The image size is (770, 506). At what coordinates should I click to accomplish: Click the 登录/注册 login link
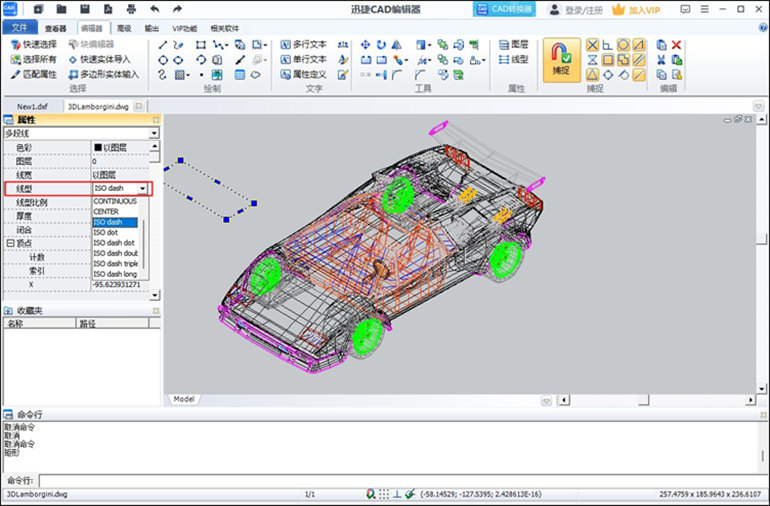click(x=576, y=9)
